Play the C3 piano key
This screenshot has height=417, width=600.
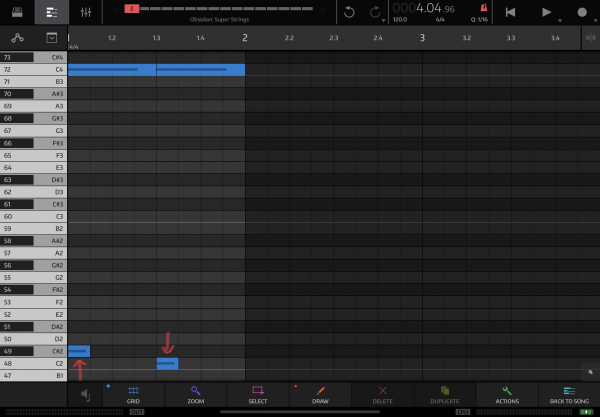(x=34, y=217)
